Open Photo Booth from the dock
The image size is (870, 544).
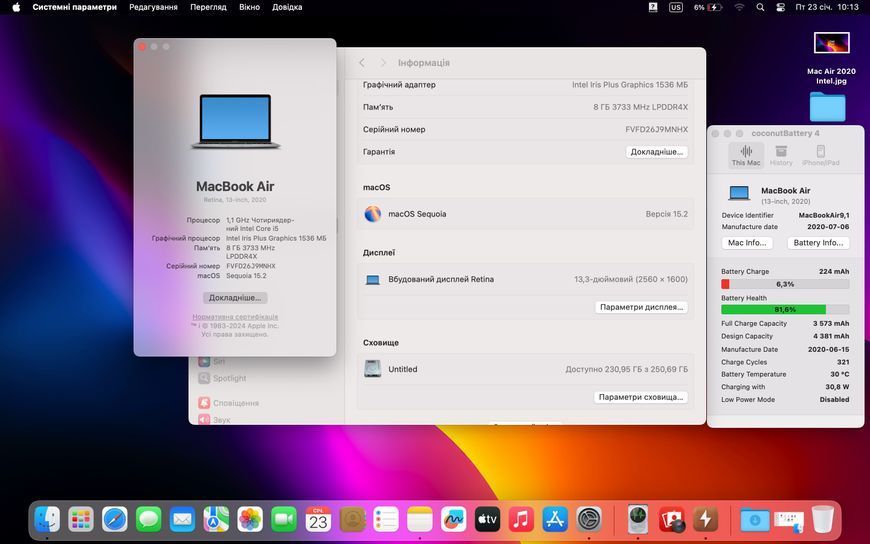click(x=672, y=520)
